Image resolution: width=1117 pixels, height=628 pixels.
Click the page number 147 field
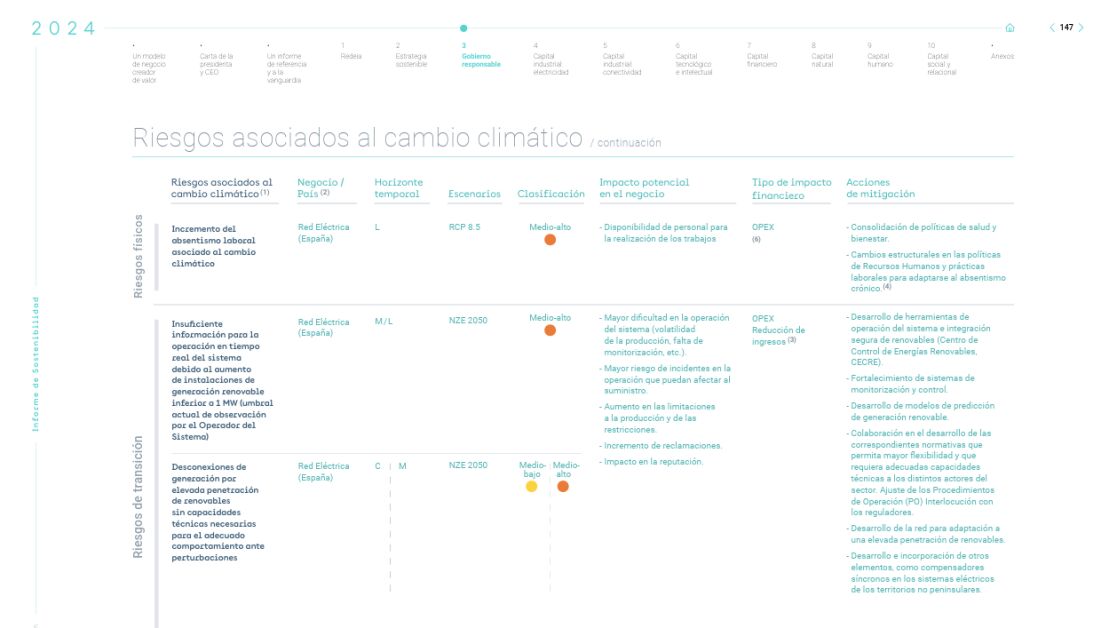tap(1066, 28)
